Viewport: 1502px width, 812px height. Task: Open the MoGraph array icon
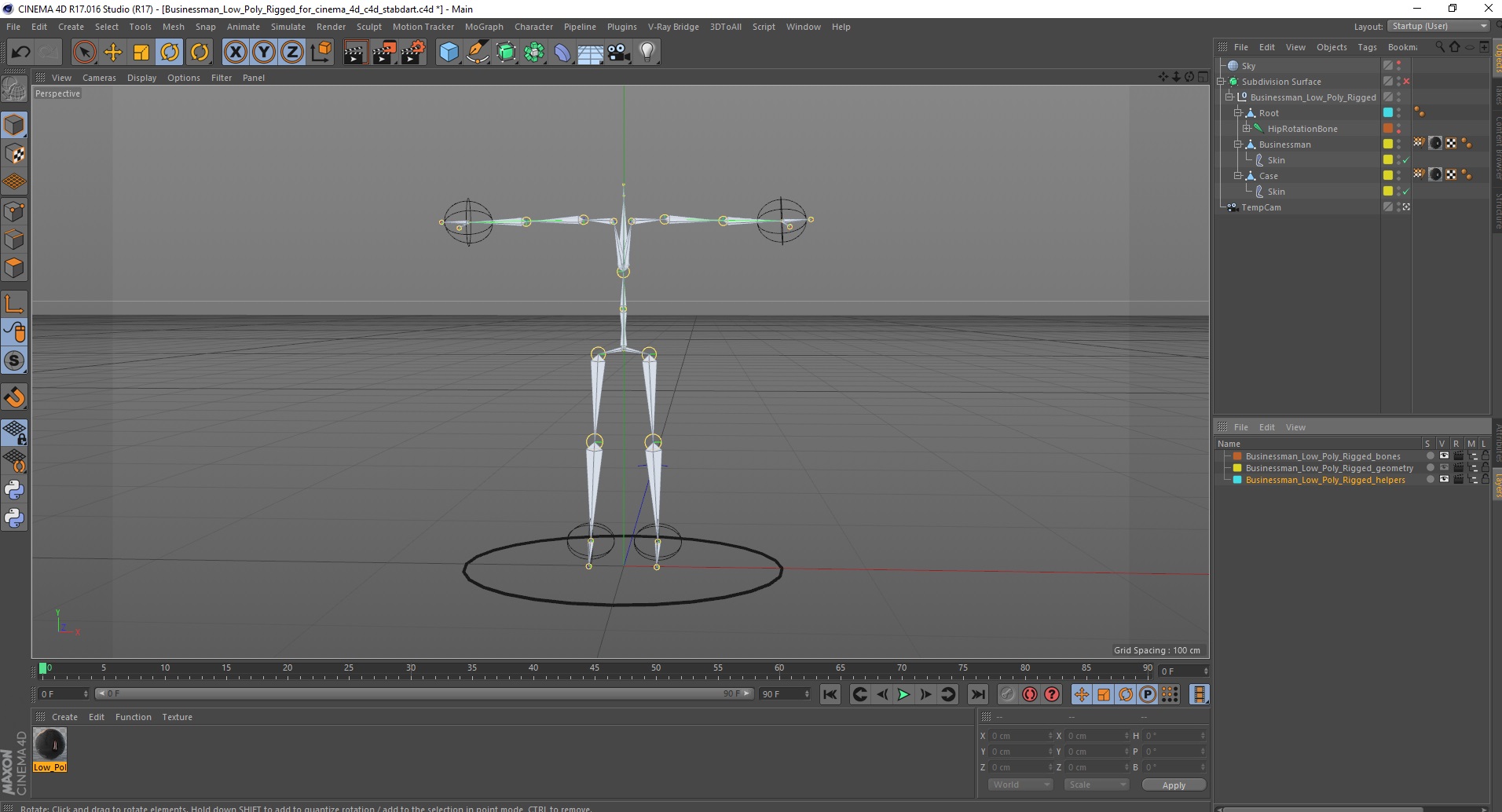534,53
